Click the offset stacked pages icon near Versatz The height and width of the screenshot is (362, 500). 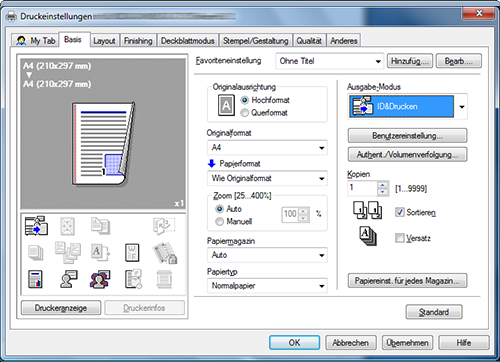click(x=368, y=236)
